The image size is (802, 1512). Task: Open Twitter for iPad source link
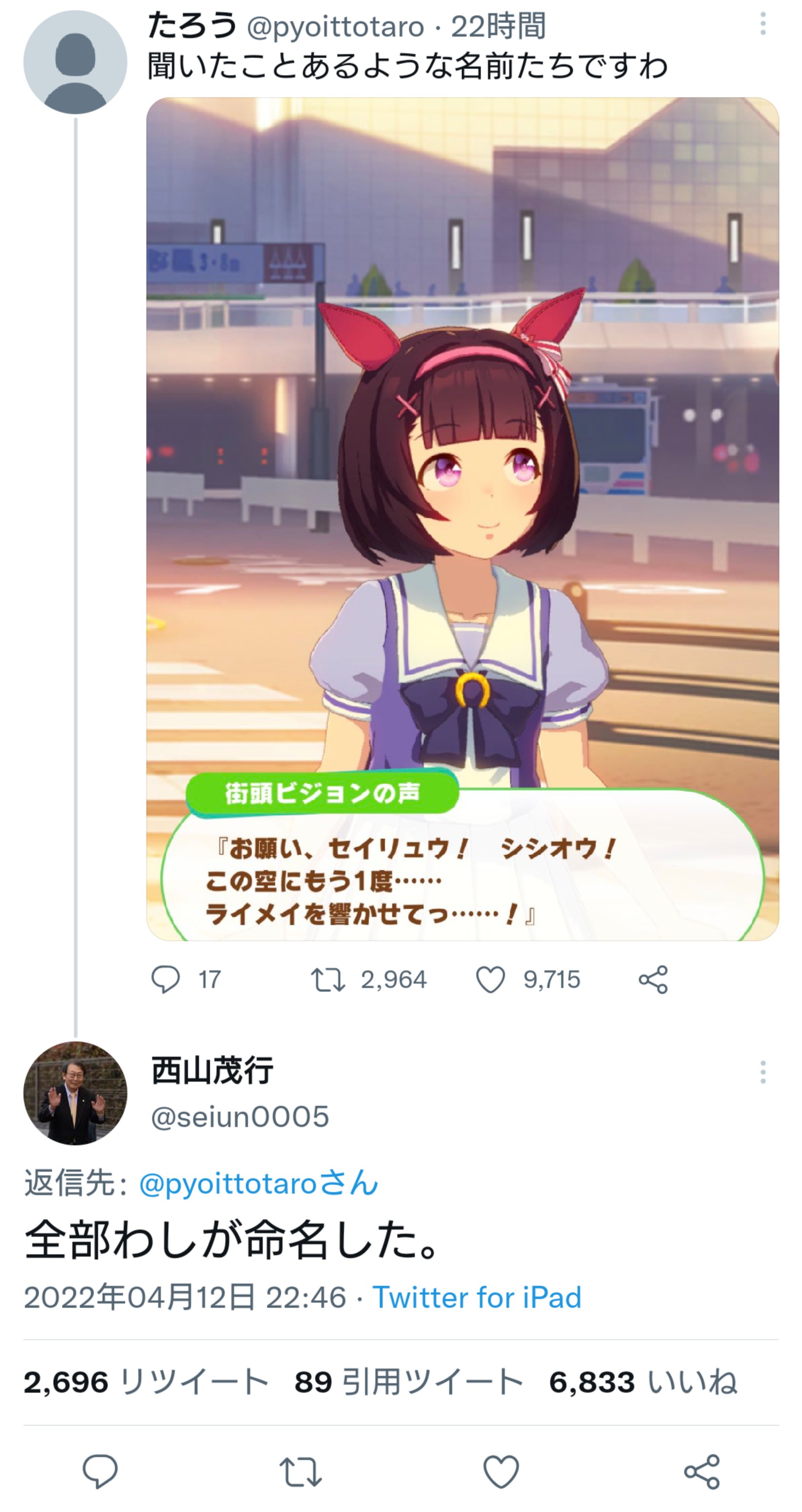click(x=477, y=1296)
